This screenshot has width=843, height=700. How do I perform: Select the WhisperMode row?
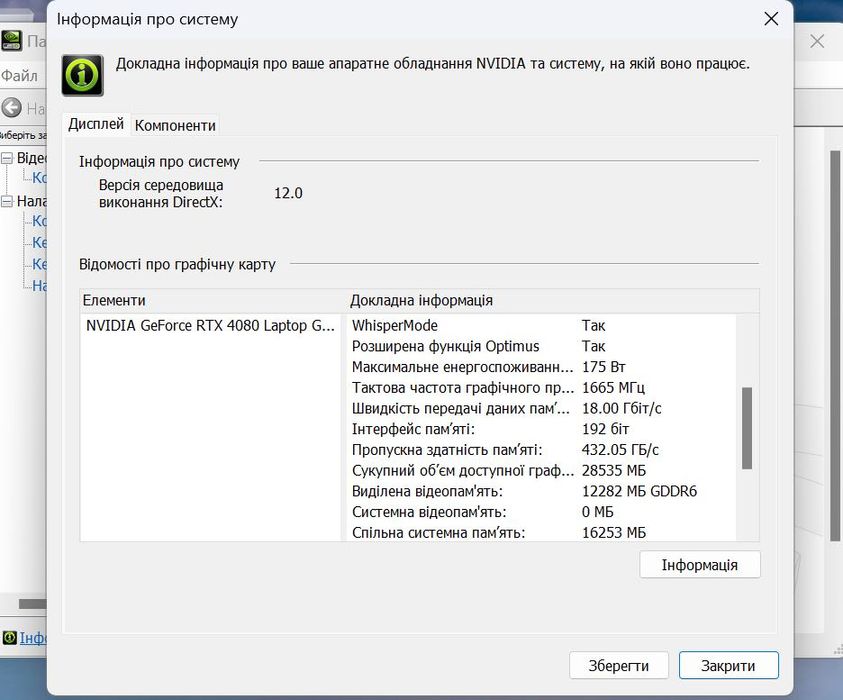(543, 325)
